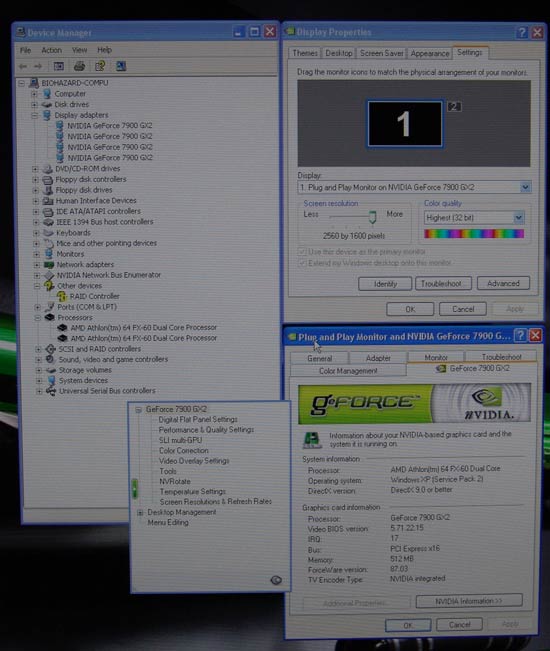550x651 pixels.
Task: Click the help question button in Display Properties title
Action: [522, 32]
